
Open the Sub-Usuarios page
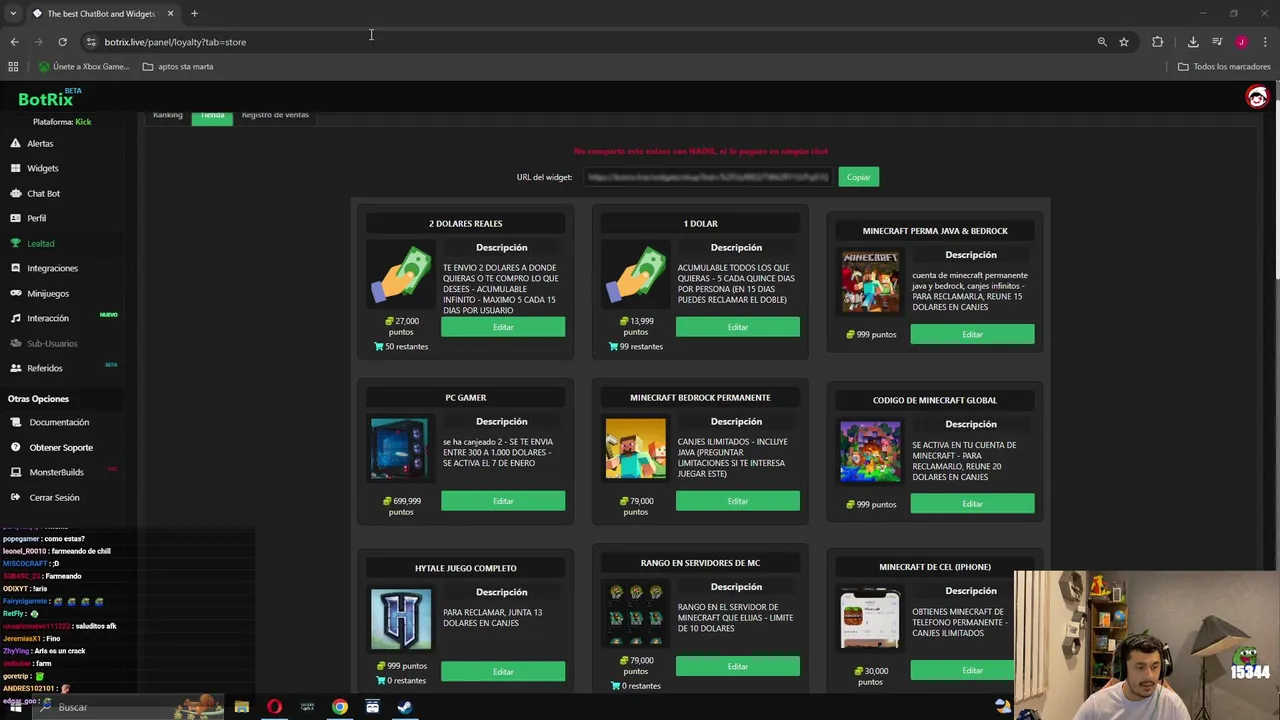pyautogui.click(x=51, y=343)
